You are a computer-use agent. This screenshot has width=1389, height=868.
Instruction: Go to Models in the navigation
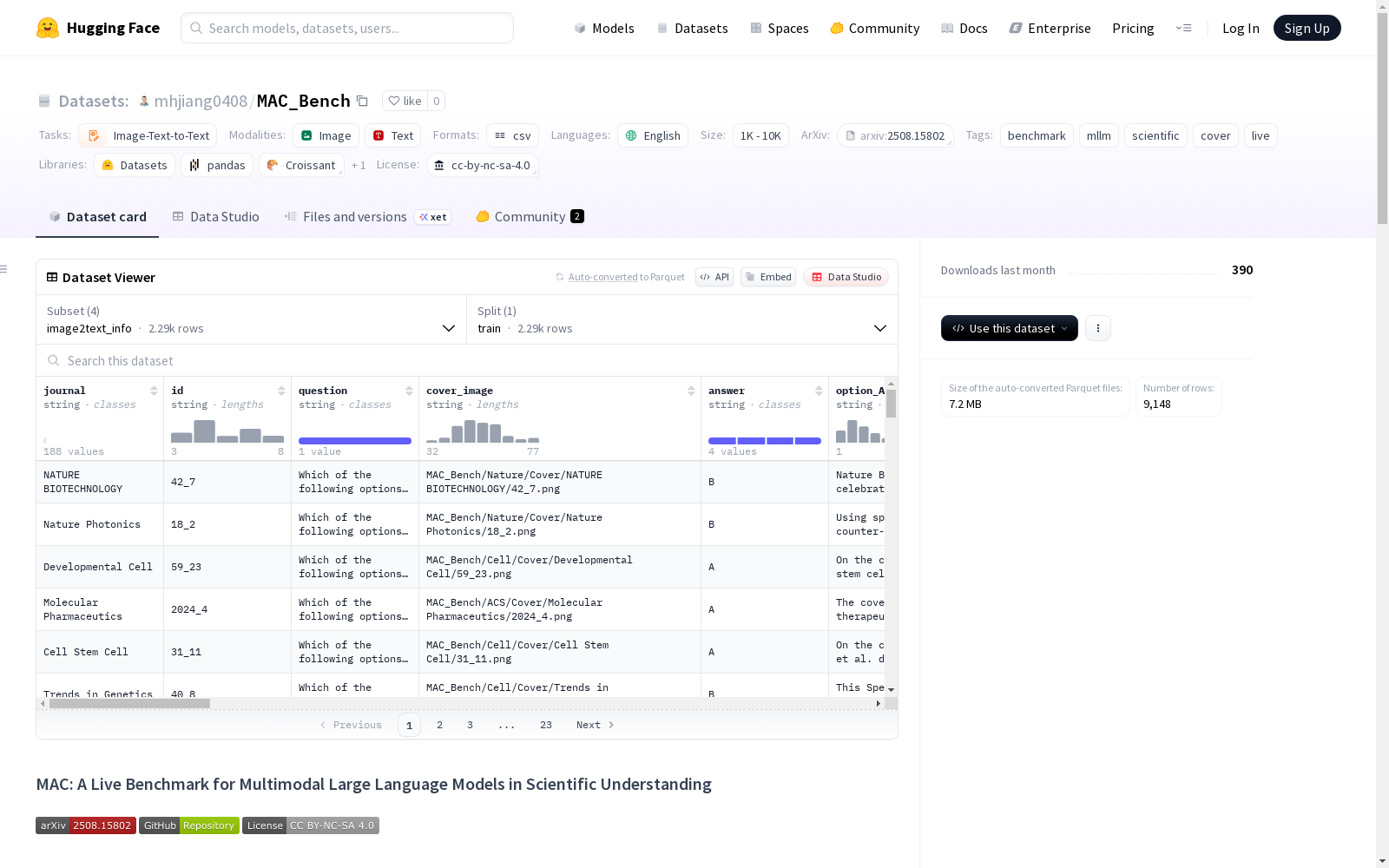coord(604,28)
